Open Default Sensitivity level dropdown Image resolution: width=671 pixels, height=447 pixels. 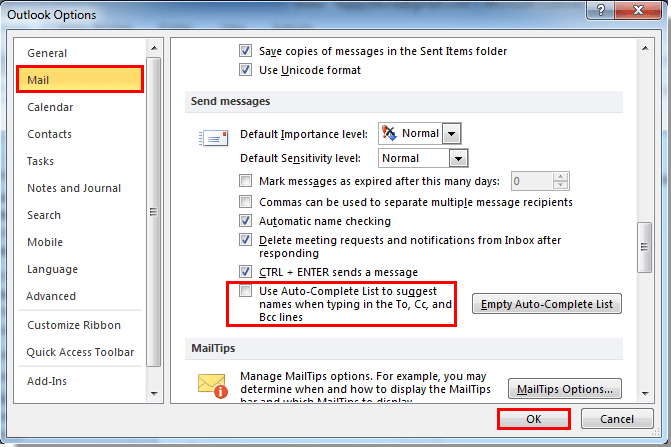[458, 159]
